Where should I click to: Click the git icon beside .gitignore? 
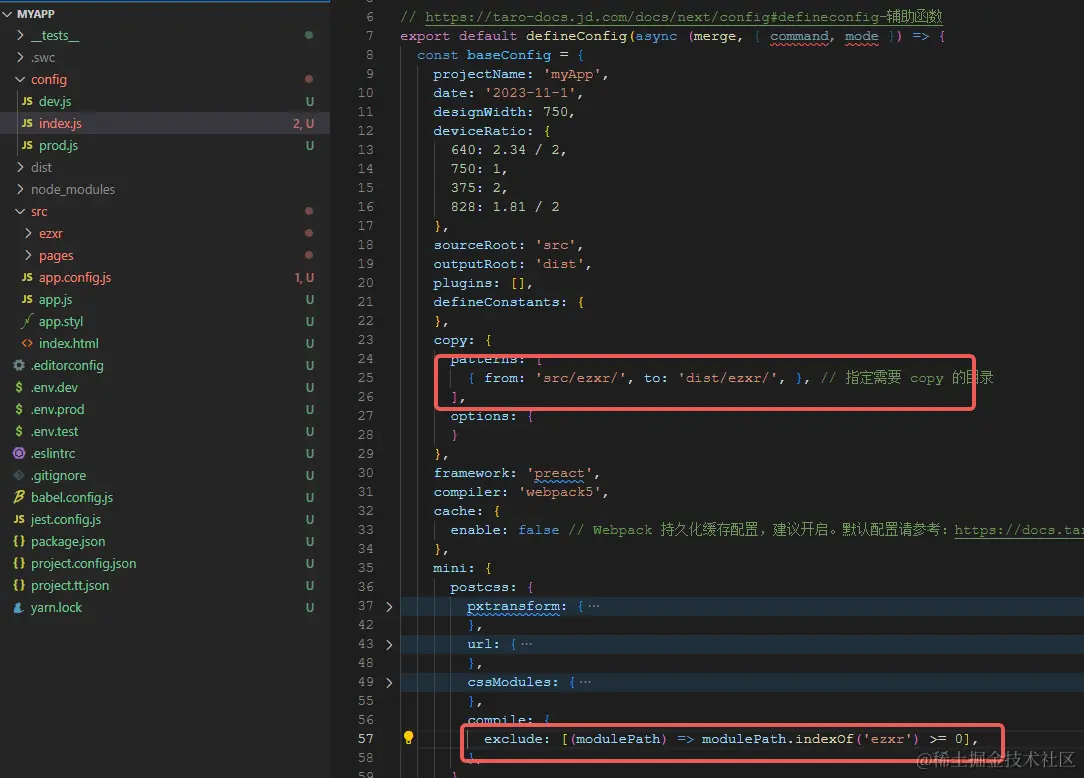19,475
